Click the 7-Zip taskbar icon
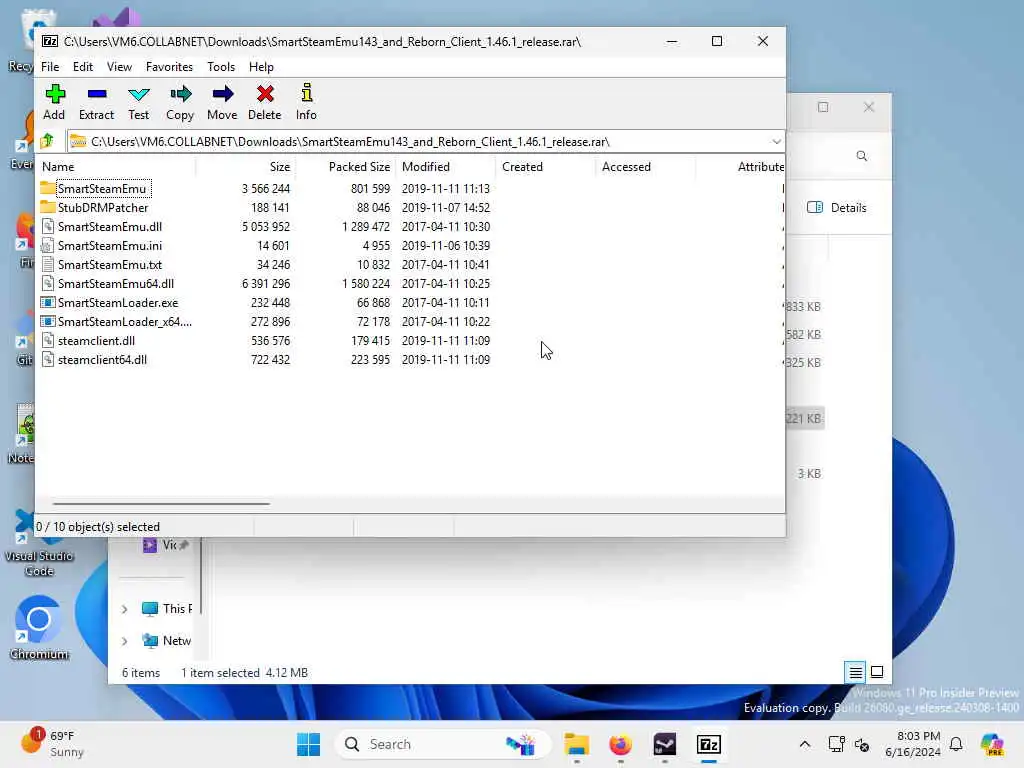The width and height of the screenshot is (1024, 768). (709, 744)
